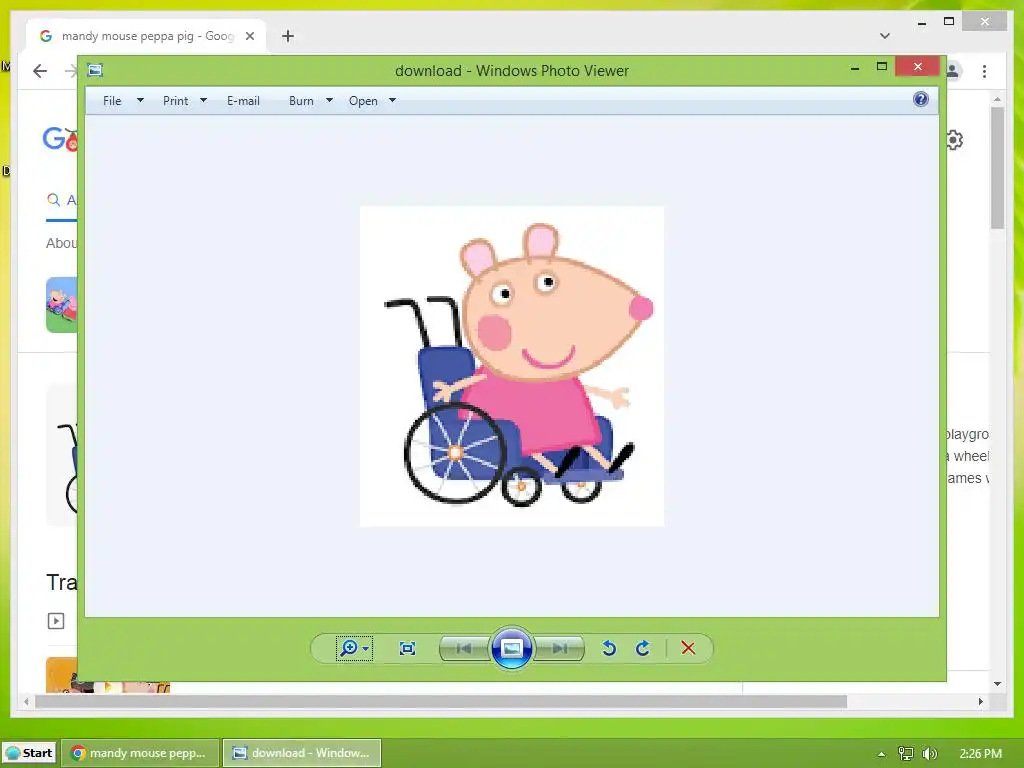Switch to Chrome via taskbar button
Viewport: 1024px width, 768px height.
pos(139,753)
